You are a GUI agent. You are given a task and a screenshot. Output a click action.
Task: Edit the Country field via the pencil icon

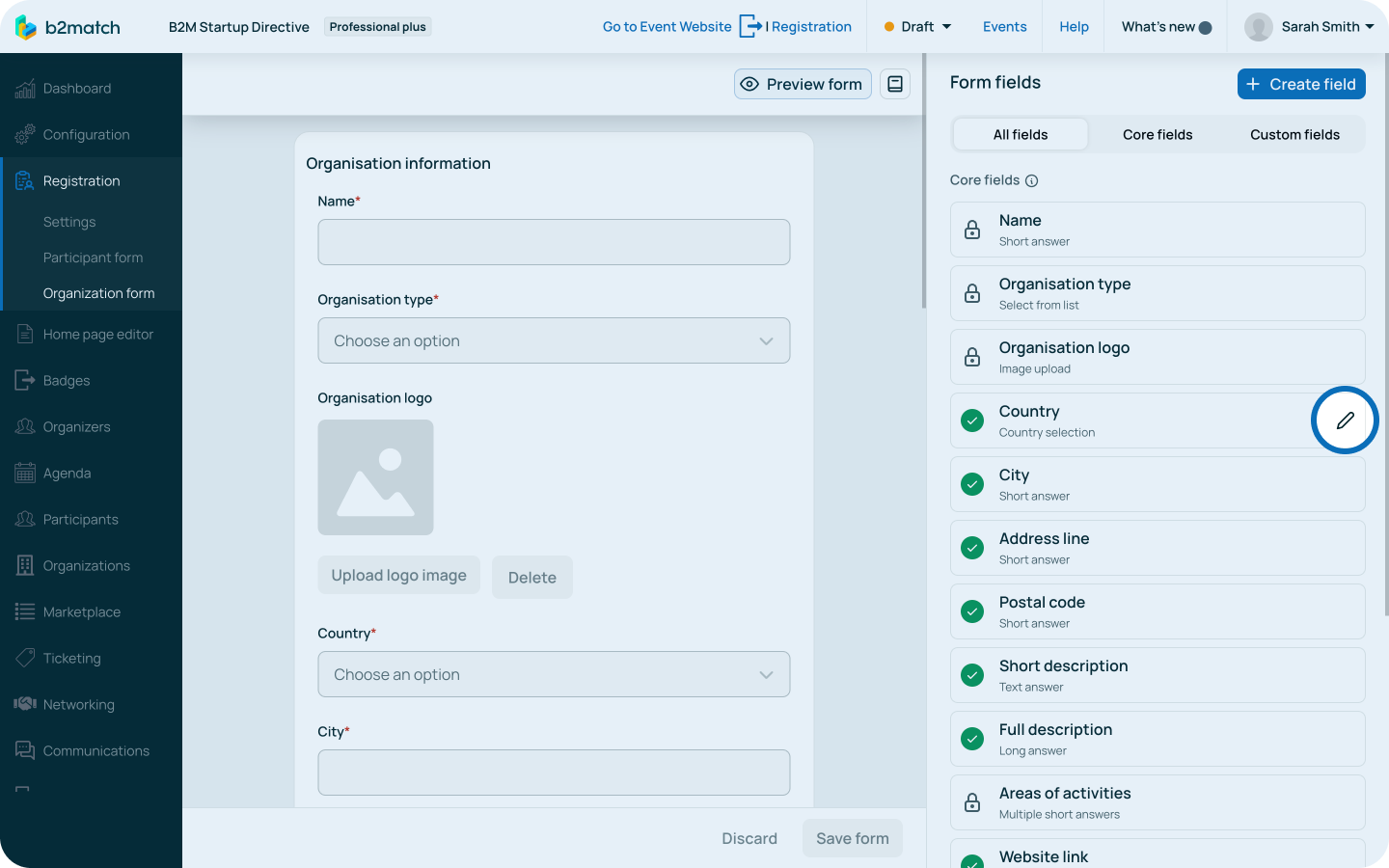coord(1345,420)
